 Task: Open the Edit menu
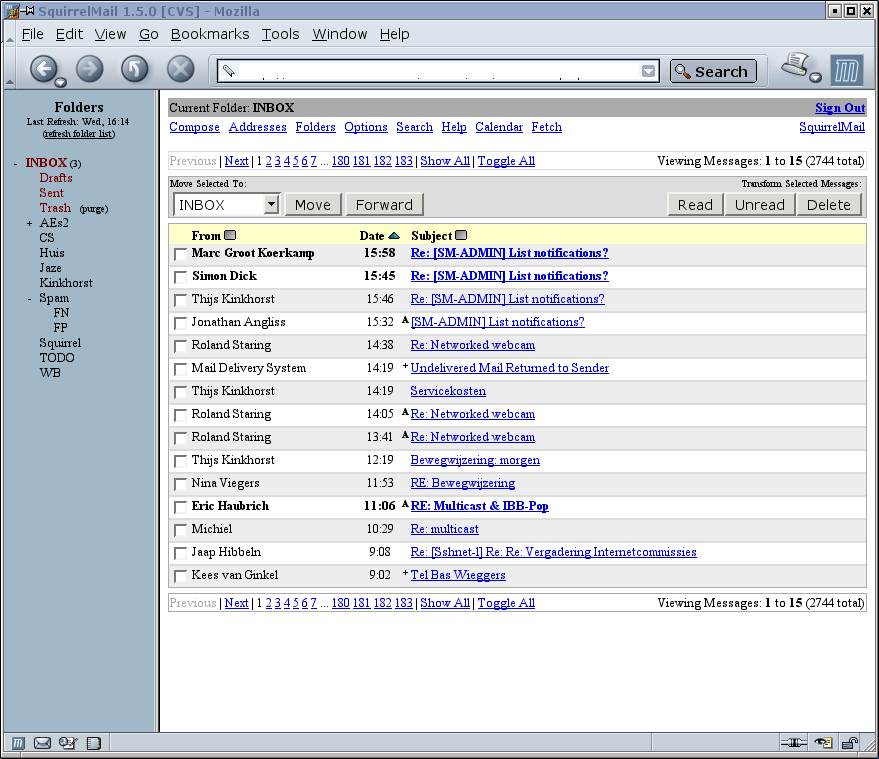[x=70, y=34]
